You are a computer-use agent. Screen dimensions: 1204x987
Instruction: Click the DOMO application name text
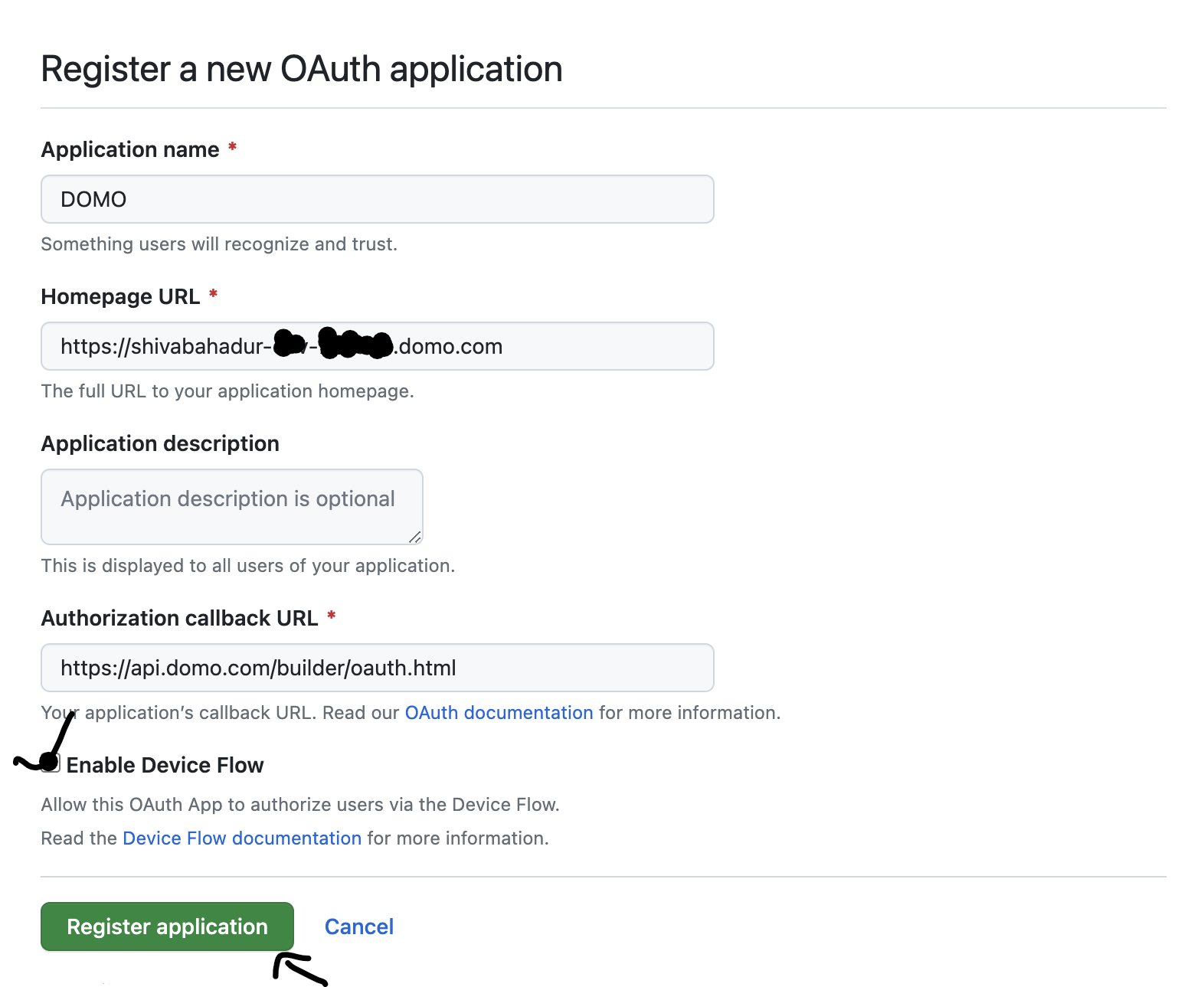pos(93,199)
